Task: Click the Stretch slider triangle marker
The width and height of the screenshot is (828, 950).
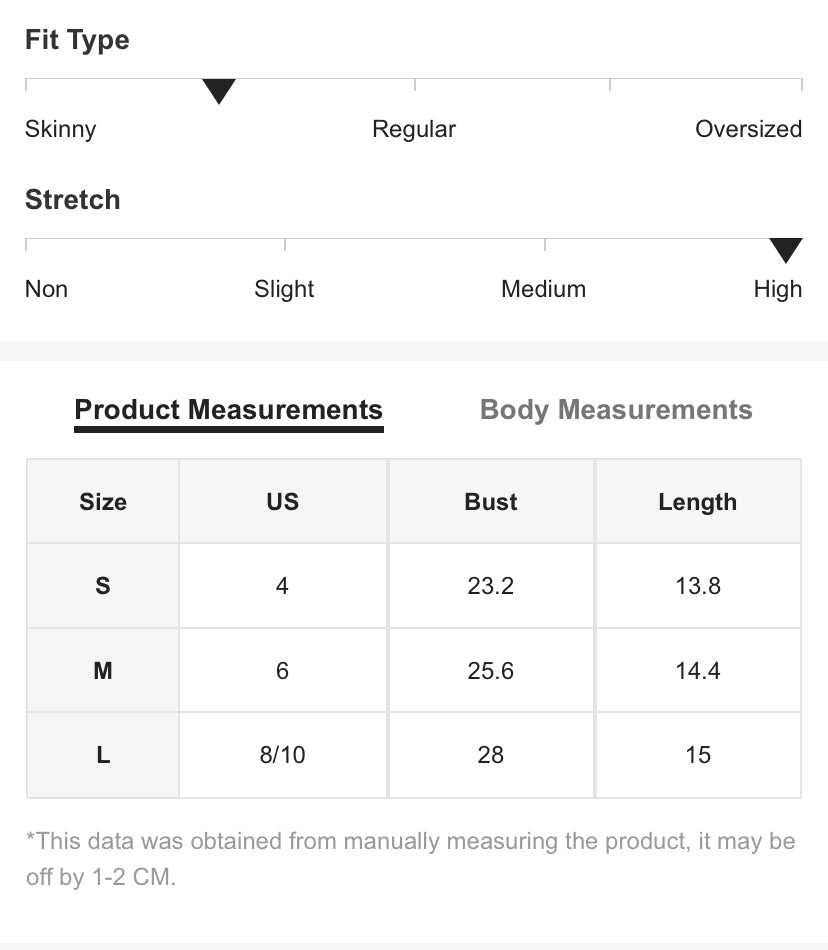Action: pyautogui.click(x=786, y=251)
